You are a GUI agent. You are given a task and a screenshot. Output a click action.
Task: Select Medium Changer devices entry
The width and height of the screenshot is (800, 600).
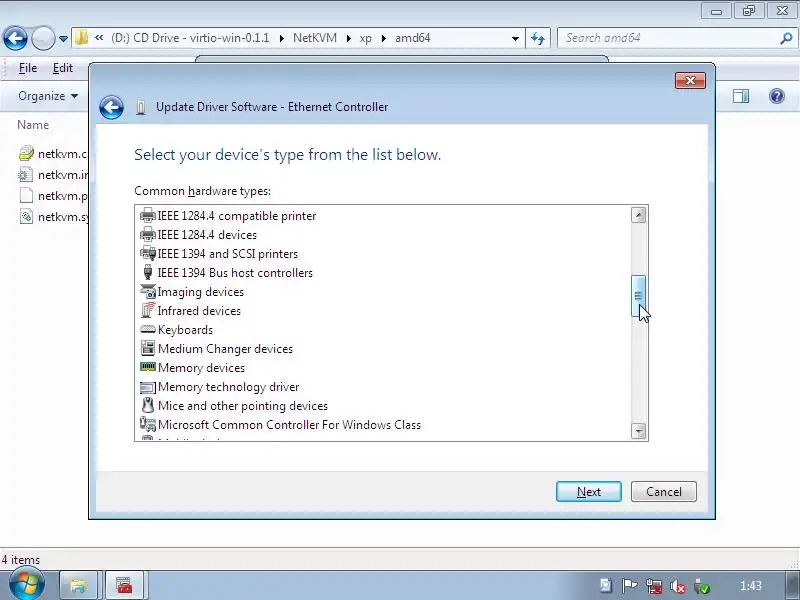click(x=226, y=349)
